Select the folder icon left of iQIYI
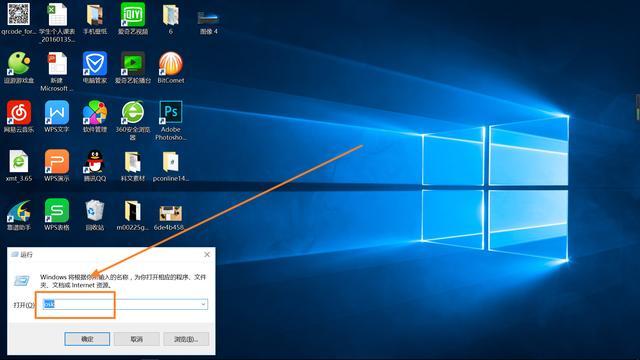The height and width of the screenshot is (360, 640). (x=95, y=15)
